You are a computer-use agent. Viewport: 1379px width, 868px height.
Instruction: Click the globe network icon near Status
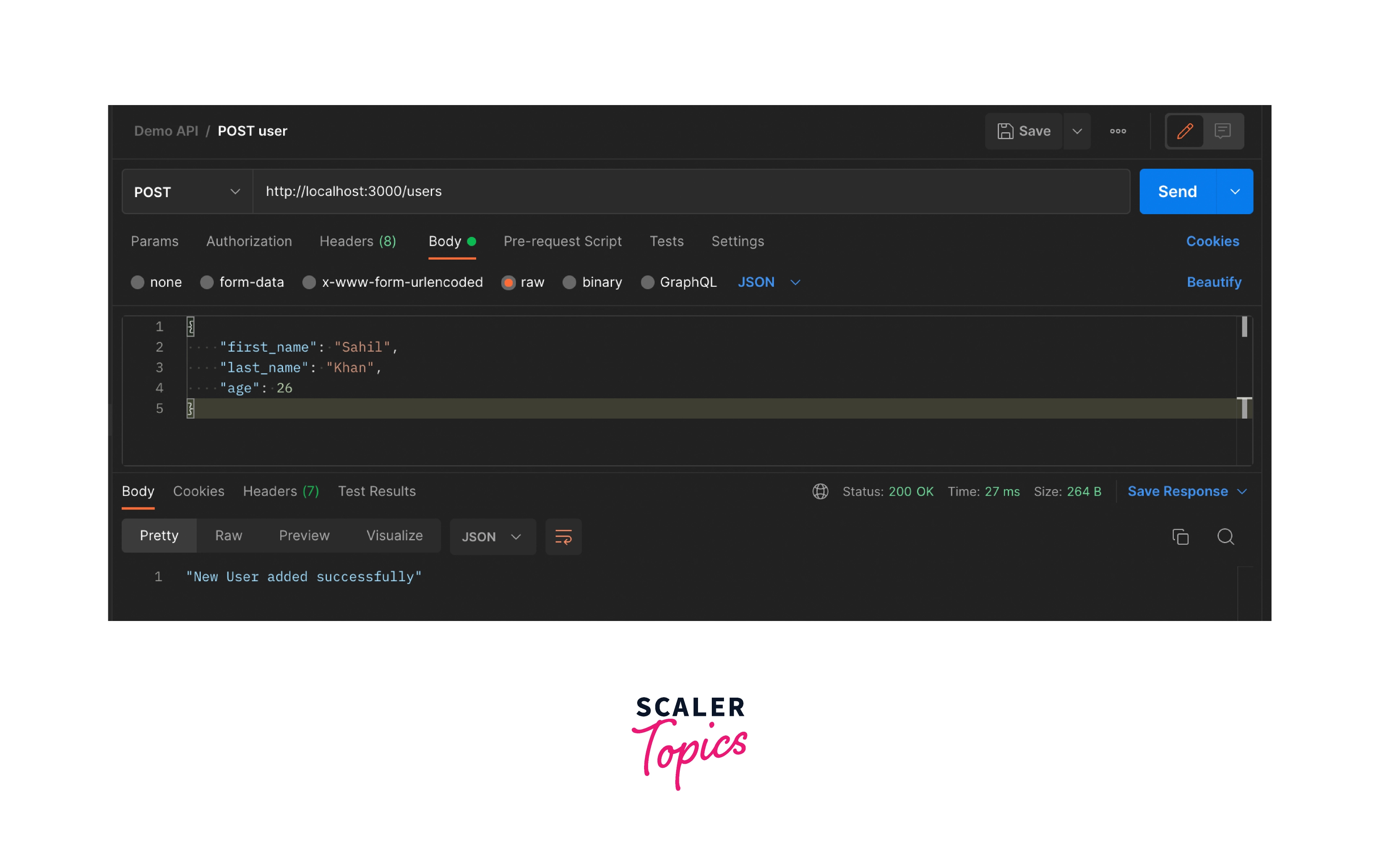(820, 491)
